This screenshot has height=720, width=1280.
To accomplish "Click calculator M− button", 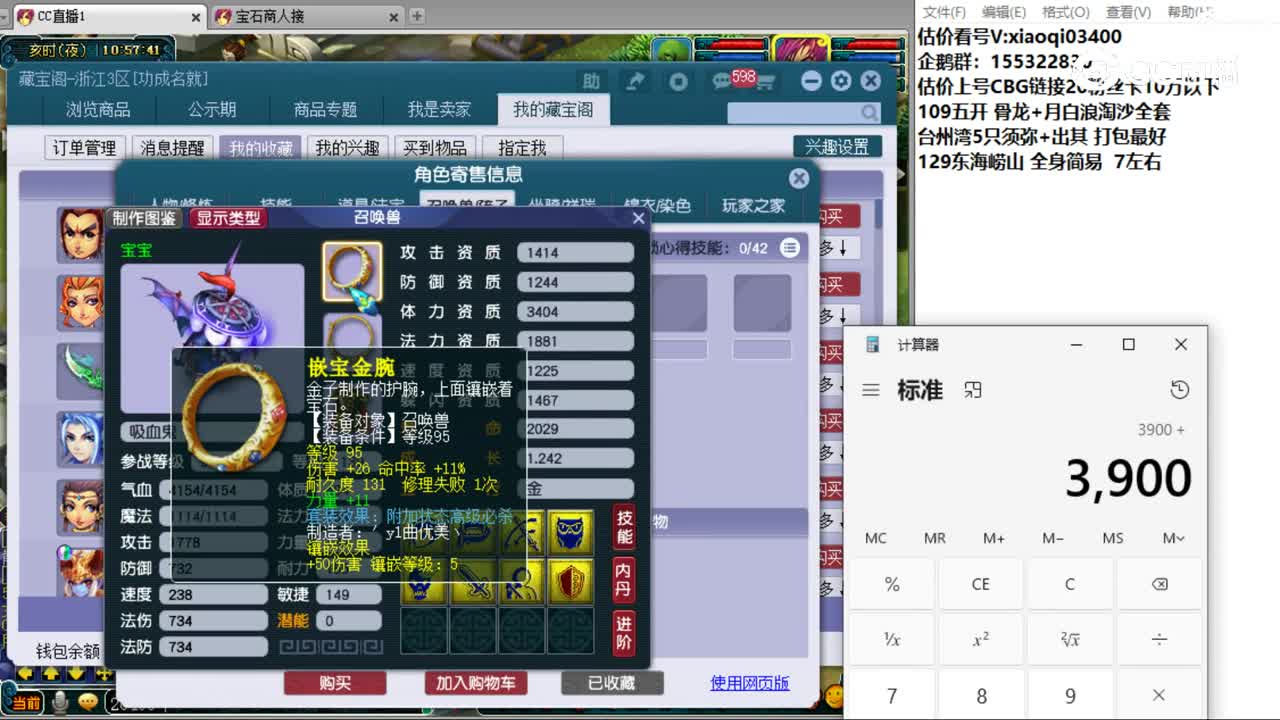I will 1053,538.
